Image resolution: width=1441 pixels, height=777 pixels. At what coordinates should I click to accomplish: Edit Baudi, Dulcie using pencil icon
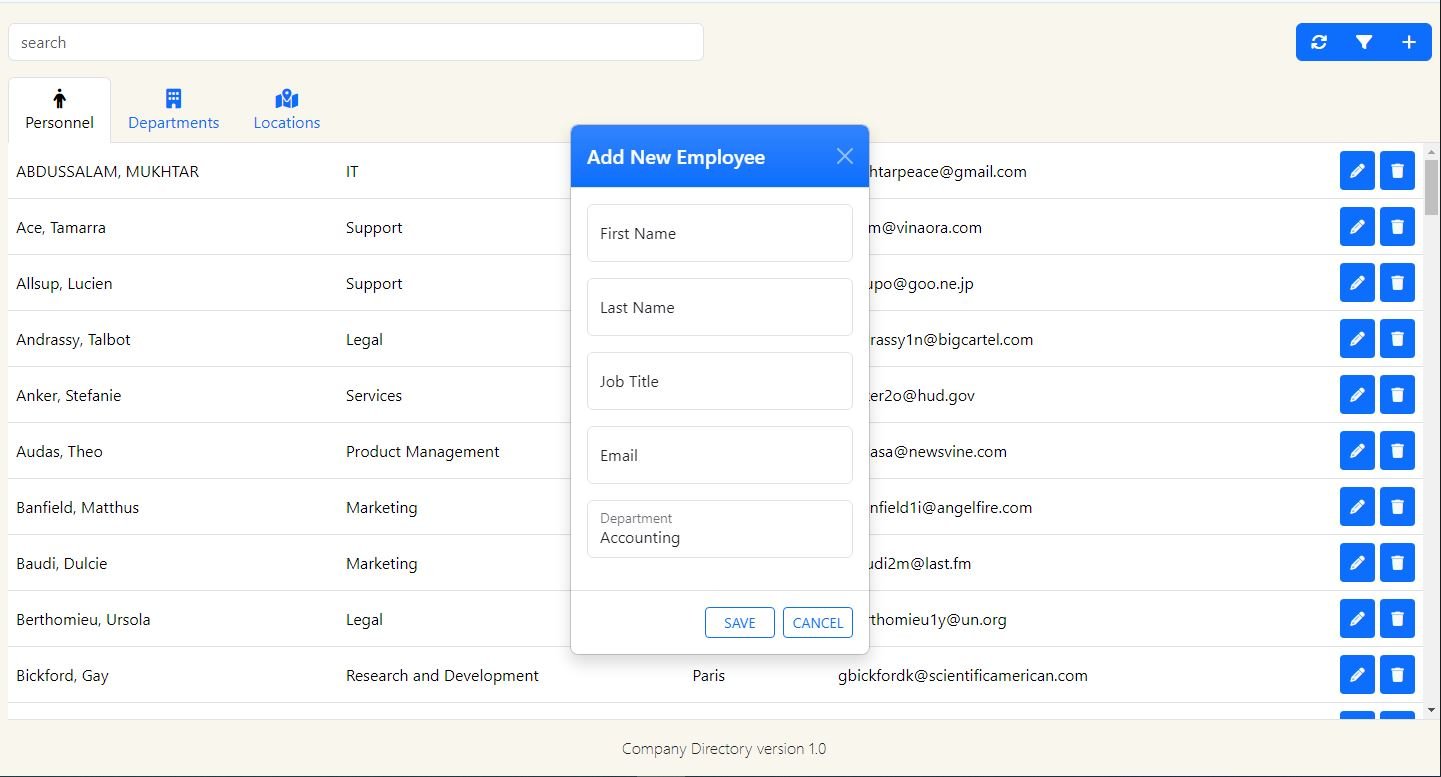1357,564
